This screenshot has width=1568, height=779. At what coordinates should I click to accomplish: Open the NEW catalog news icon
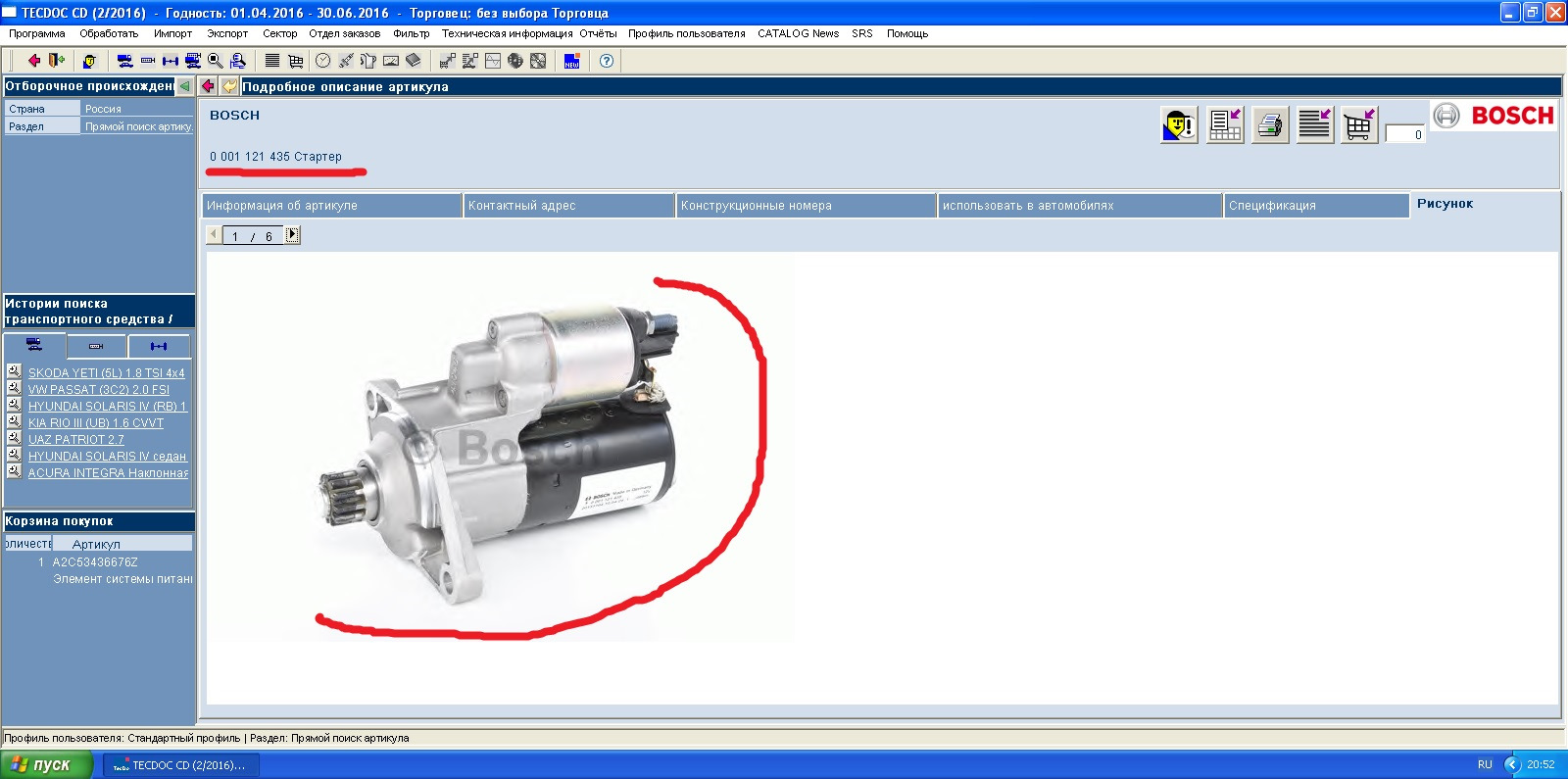tap(572, 61)
